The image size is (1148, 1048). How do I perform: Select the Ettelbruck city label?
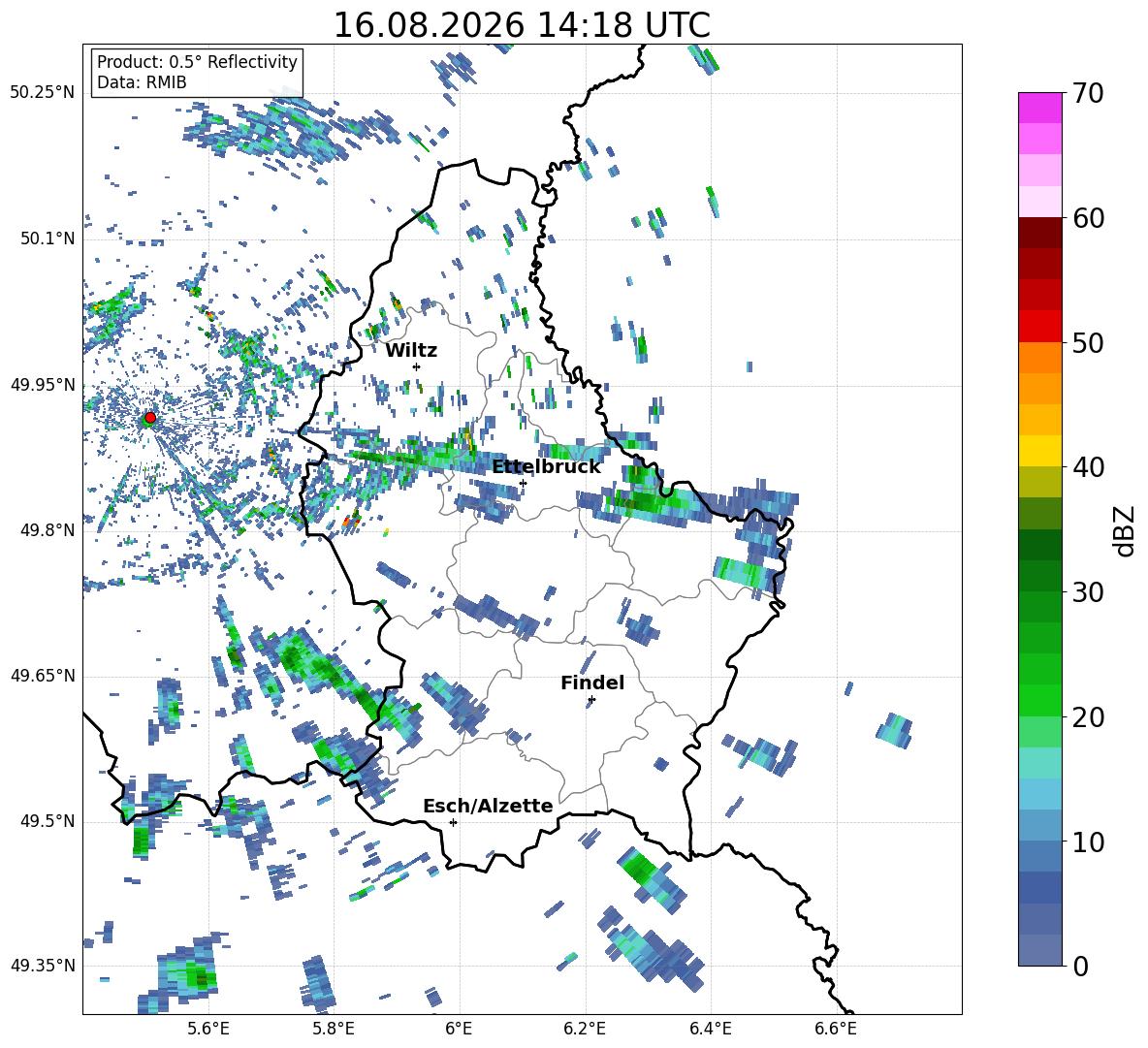coord(546,467)
